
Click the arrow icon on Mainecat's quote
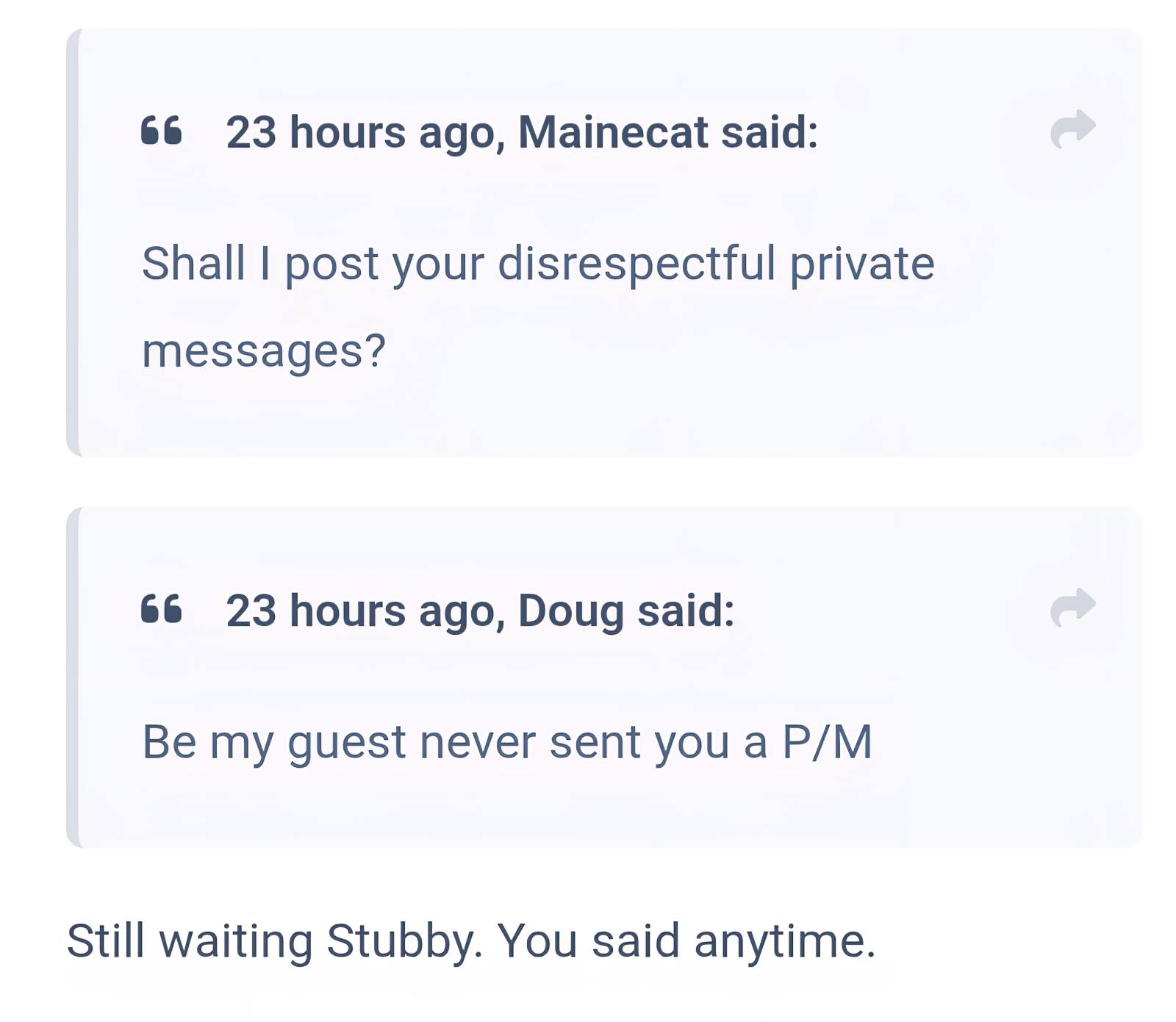click(1072, 129)
